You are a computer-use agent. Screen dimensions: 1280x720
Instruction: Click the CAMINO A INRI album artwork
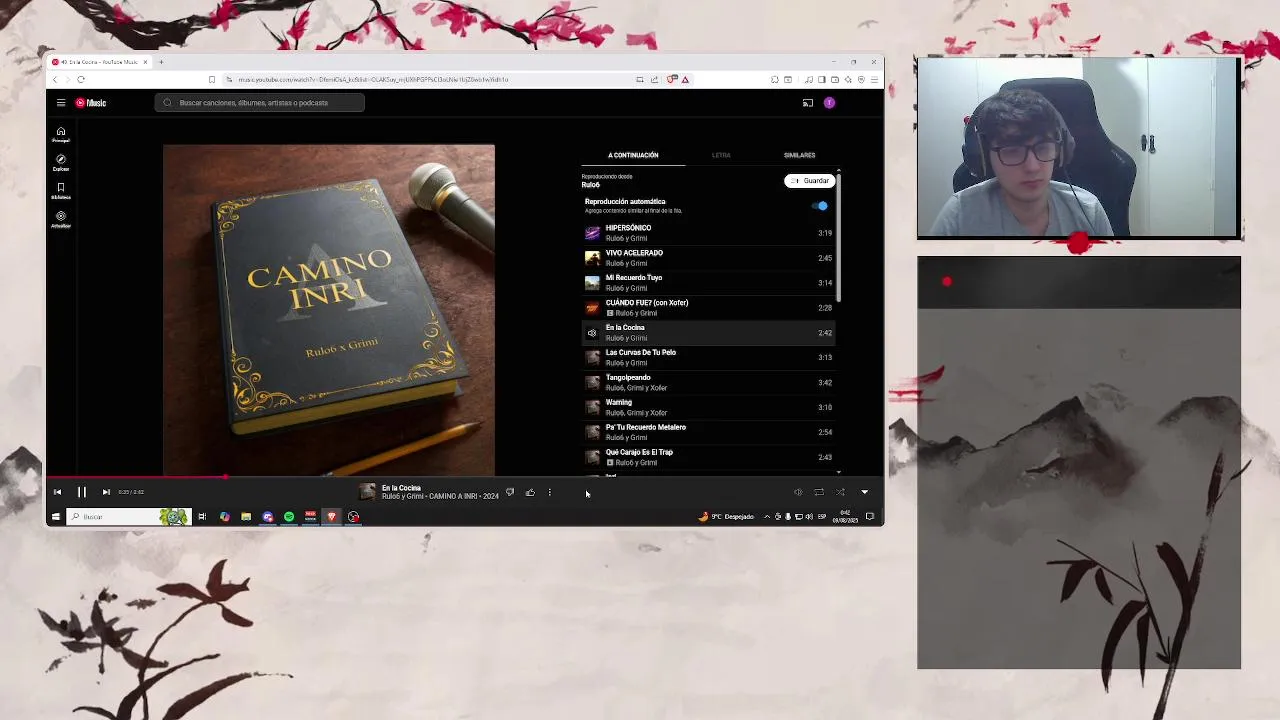coord(329,310)
